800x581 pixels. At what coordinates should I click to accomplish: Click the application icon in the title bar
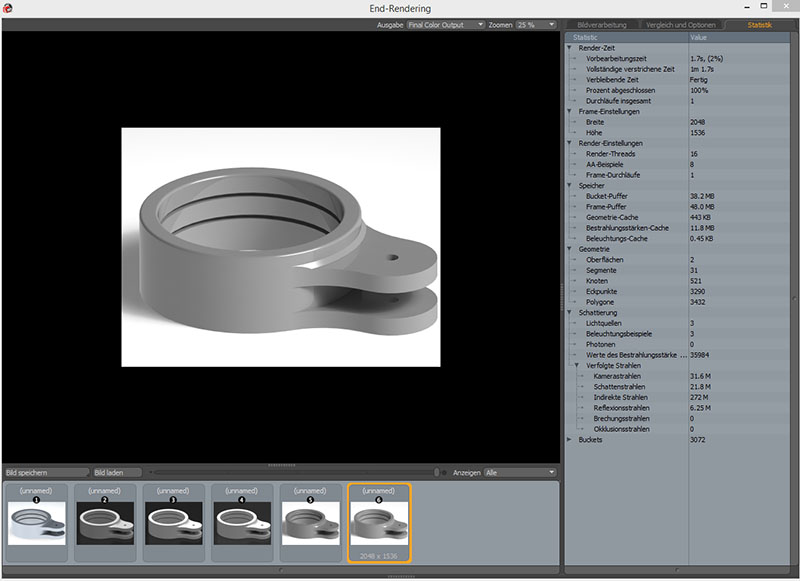[x=7, y=8]
